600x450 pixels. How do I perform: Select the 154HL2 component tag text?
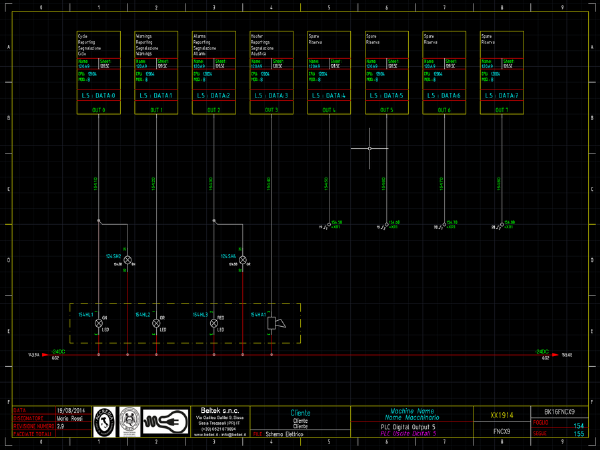click(143, 315)
